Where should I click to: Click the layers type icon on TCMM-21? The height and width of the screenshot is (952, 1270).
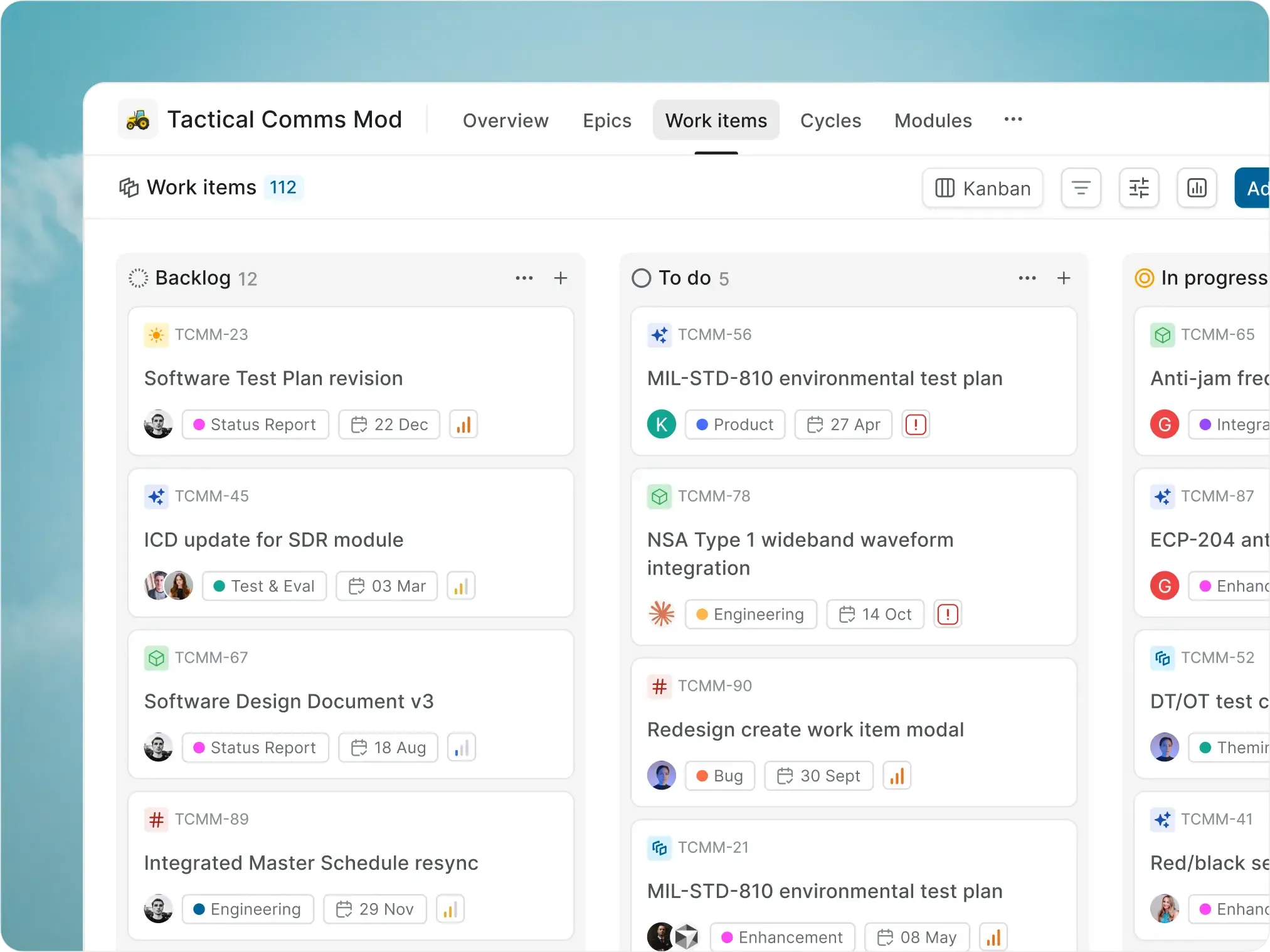coord(659,848)
